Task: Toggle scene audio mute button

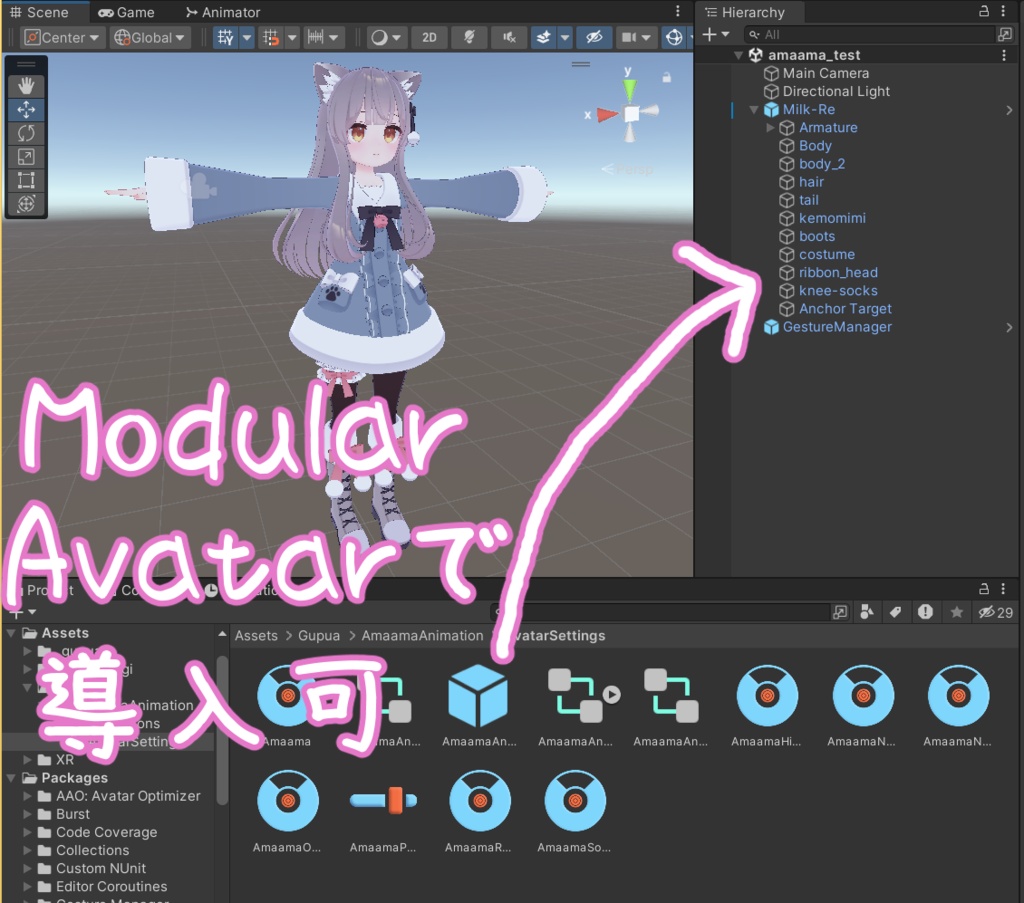Action: tap(509, 37)
